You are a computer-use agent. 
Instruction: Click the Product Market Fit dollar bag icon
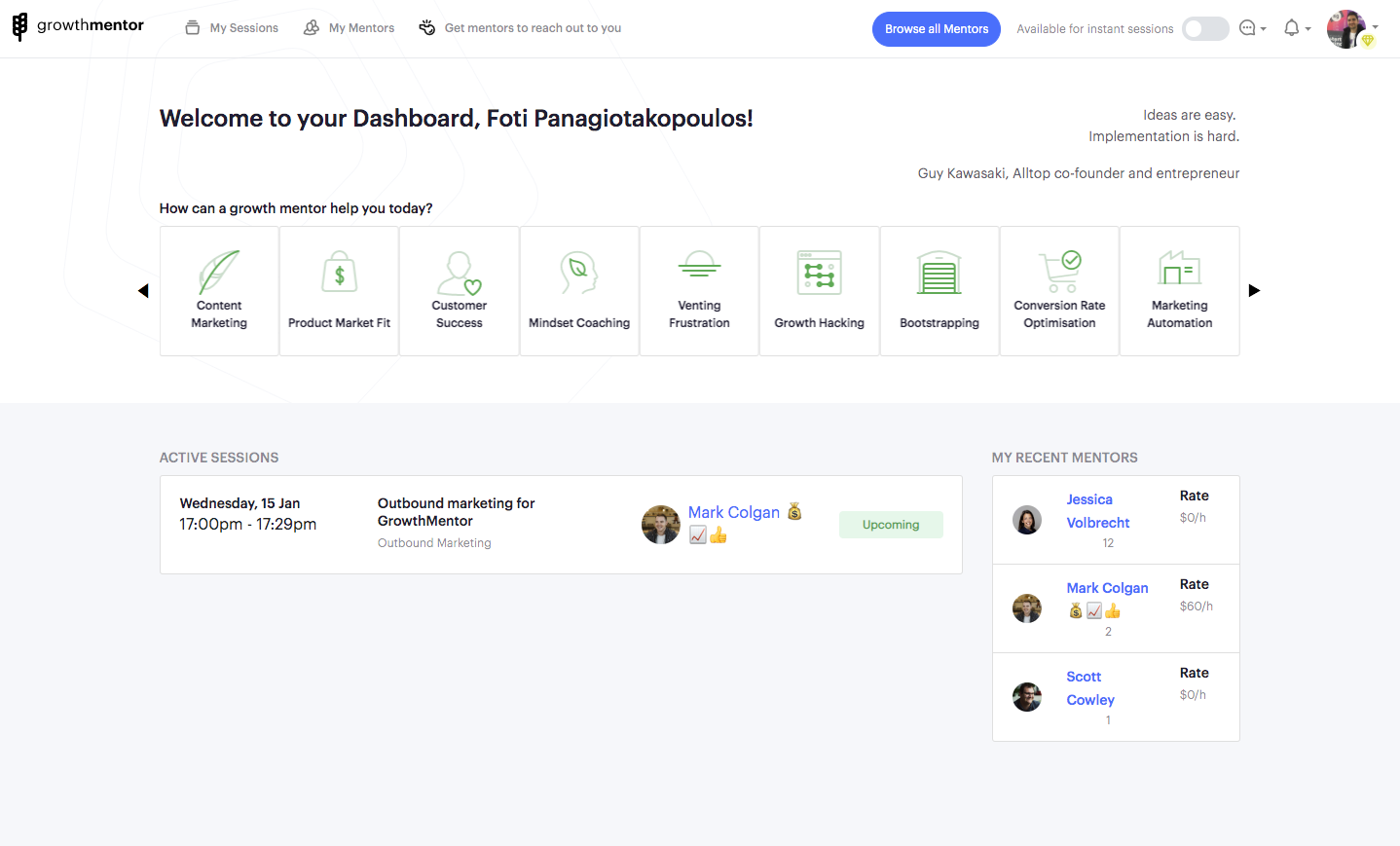click(340, 273)
